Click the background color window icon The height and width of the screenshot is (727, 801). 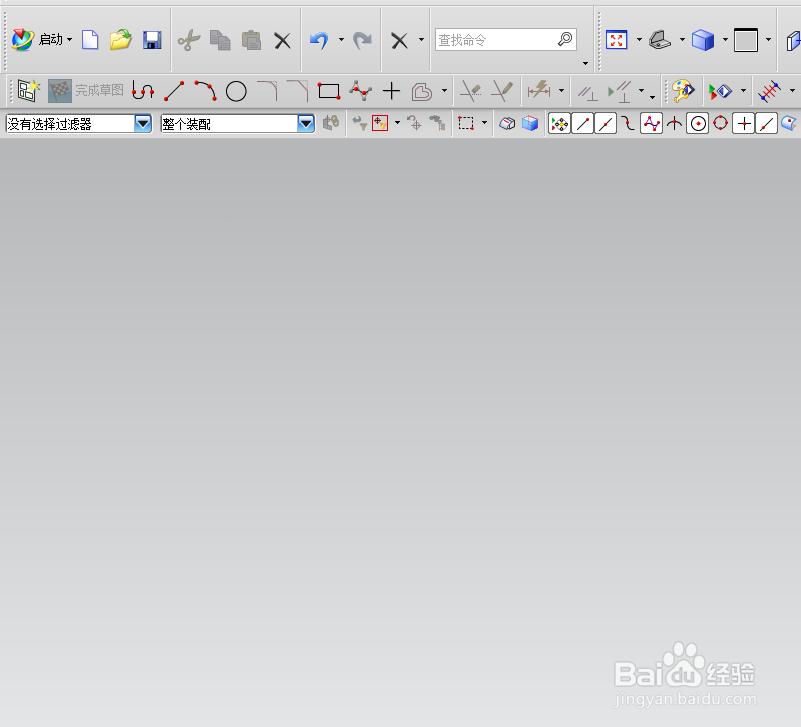click(x=746, y=40)
